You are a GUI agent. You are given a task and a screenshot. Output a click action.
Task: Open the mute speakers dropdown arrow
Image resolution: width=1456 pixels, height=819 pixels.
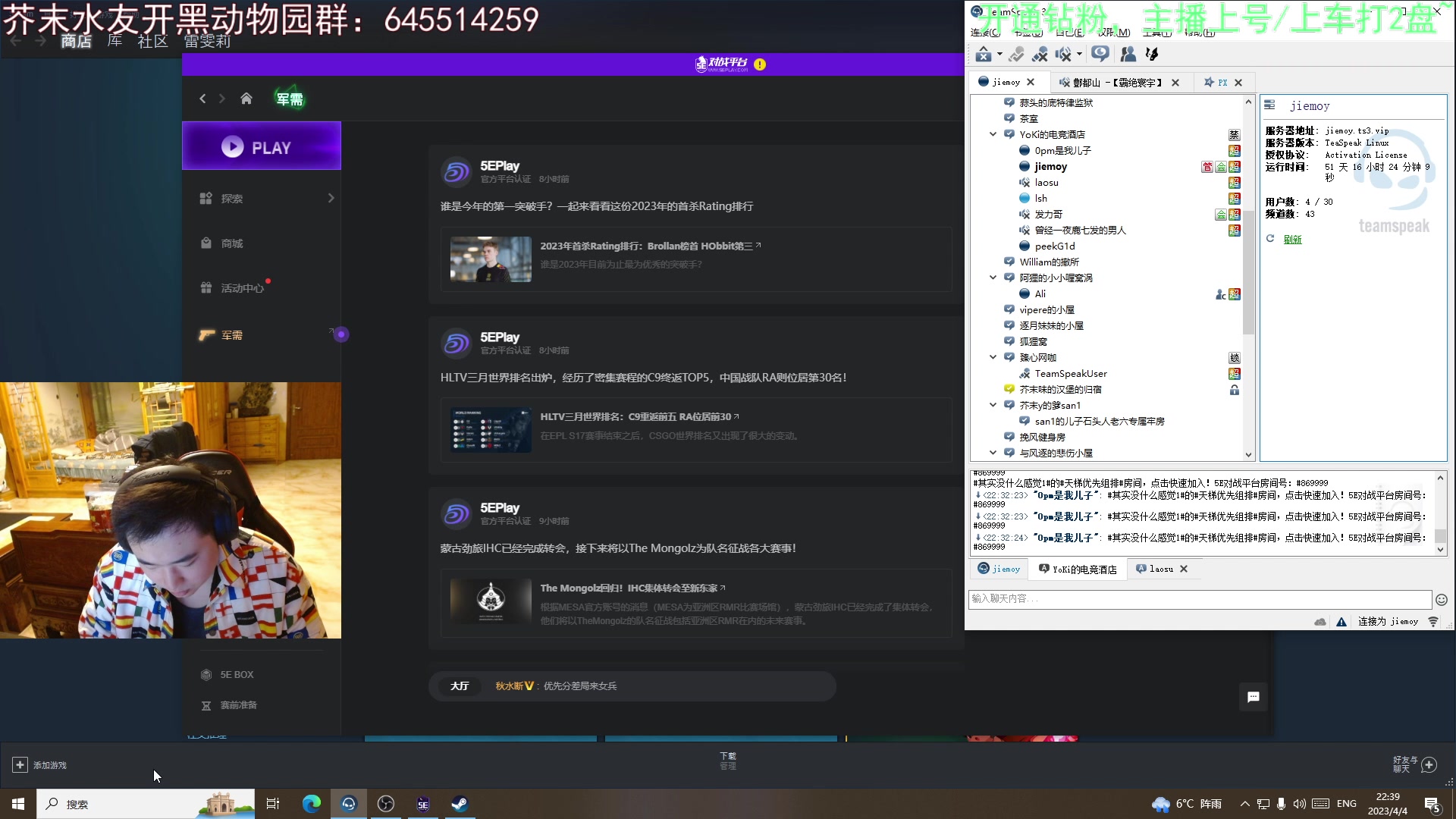click(1079, 55)
